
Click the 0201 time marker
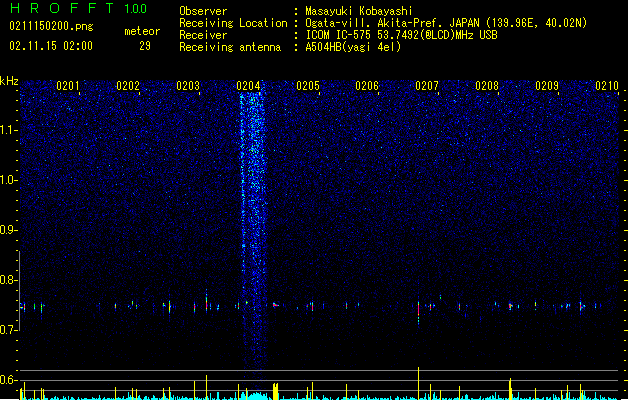click(x=68, y=85)
